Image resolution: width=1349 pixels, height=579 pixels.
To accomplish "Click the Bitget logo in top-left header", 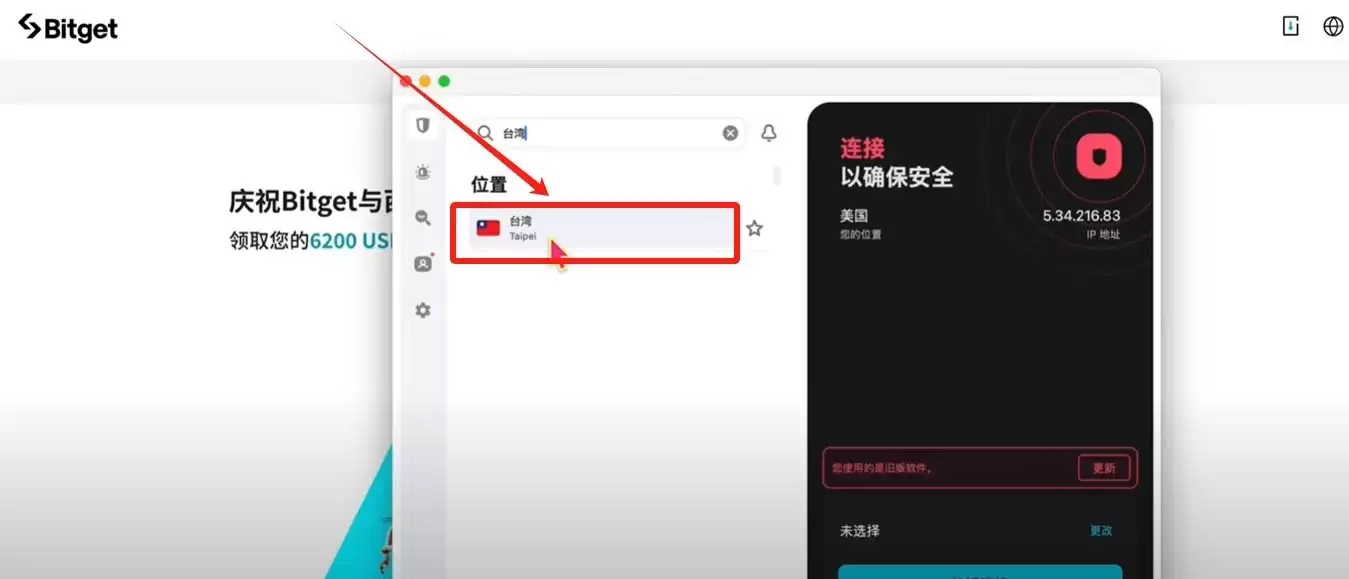I will pyautogui.click(x=66, y=28).
